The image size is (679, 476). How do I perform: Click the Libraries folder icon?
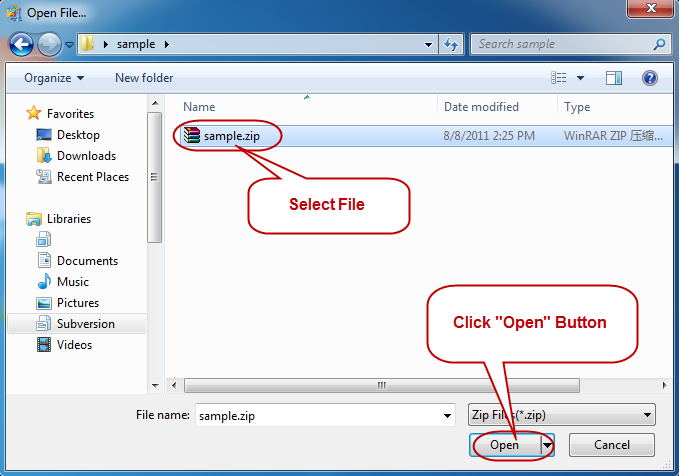pos(34,219)
